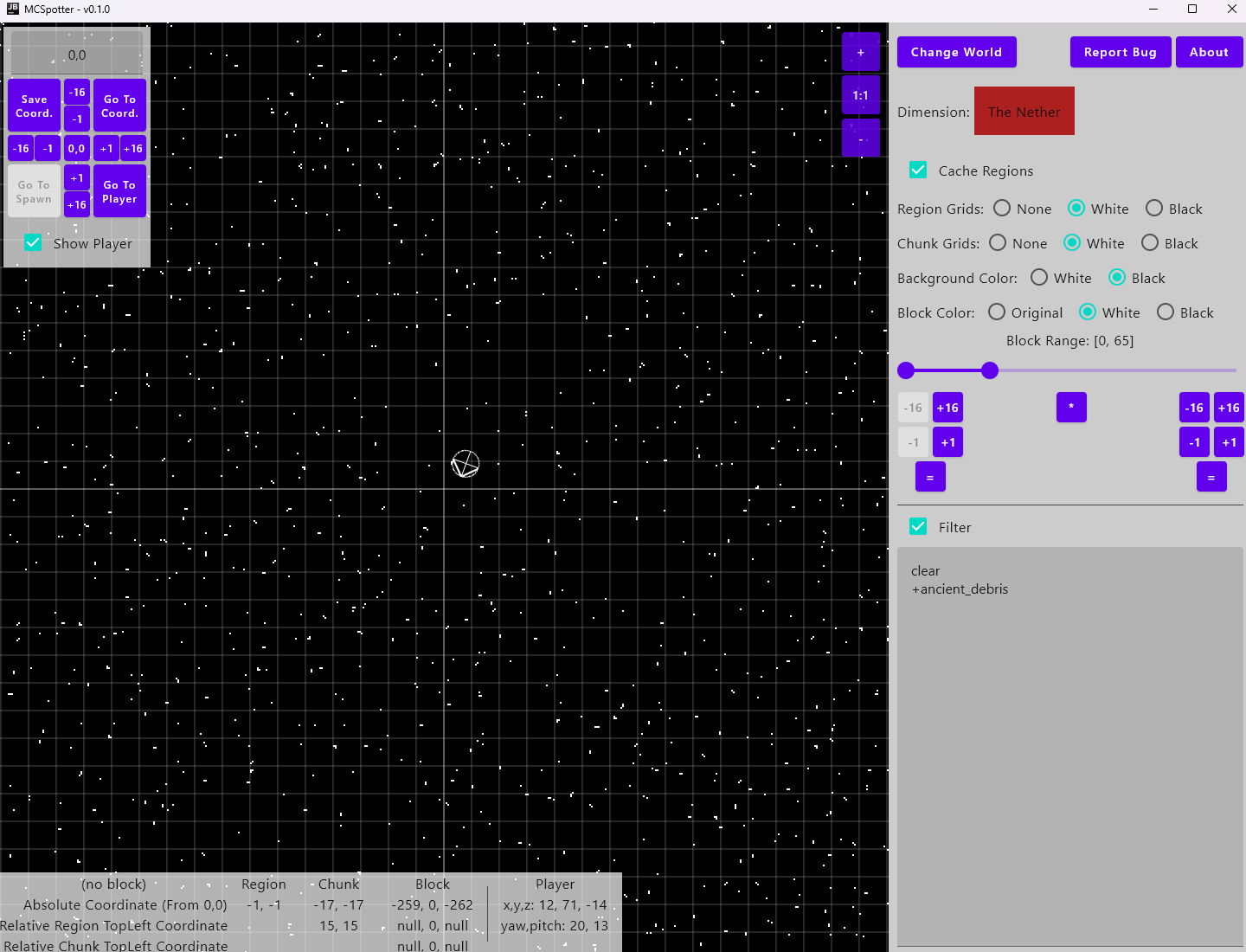The width and height of the screenshot is (1246, 952).
Task: Select White for Block Color
Action: (1088, 312)
